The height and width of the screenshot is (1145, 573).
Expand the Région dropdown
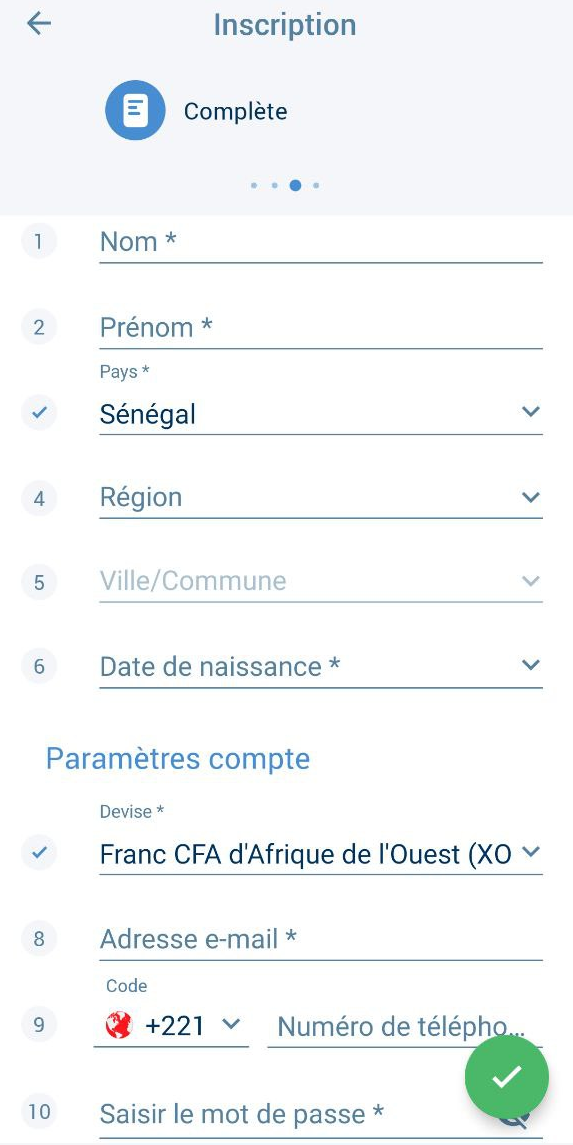point(321,498)
